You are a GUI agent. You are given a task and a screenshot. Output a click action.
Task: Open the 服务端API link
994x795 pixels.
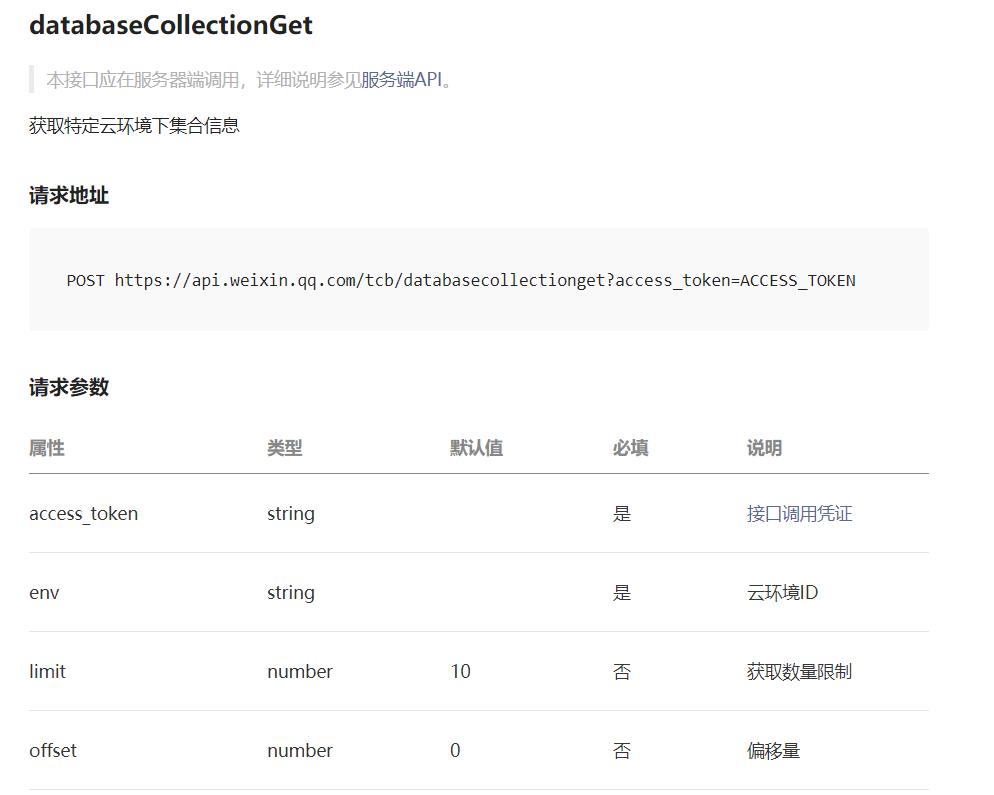(x=401, y=80)
